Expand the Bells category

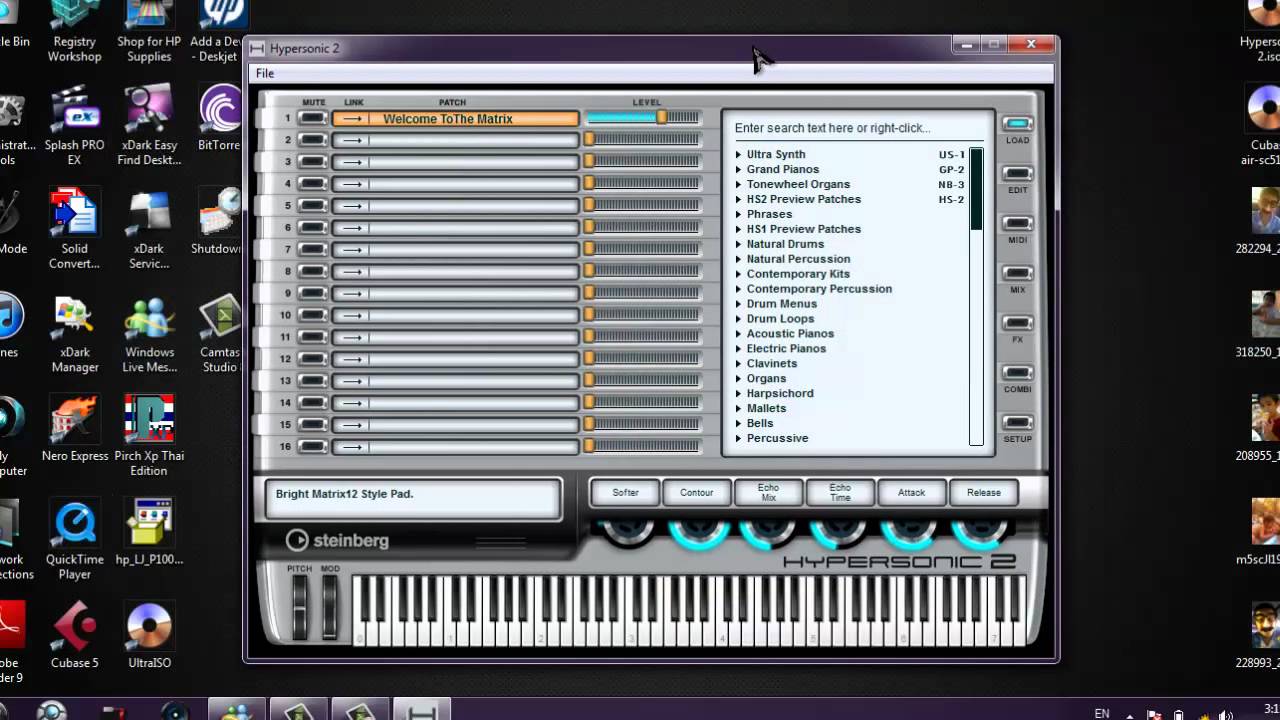(x=739, y=424)
